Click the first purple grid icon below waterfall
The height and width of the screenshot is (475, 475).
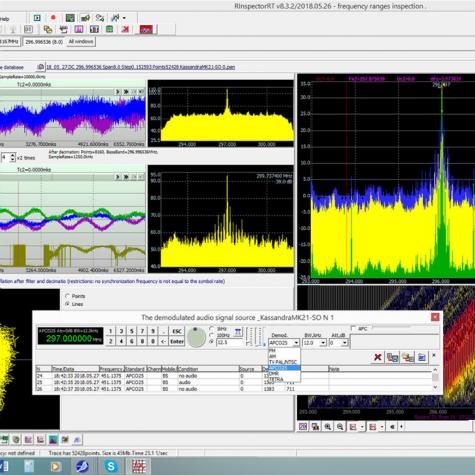tap(303, 427)
